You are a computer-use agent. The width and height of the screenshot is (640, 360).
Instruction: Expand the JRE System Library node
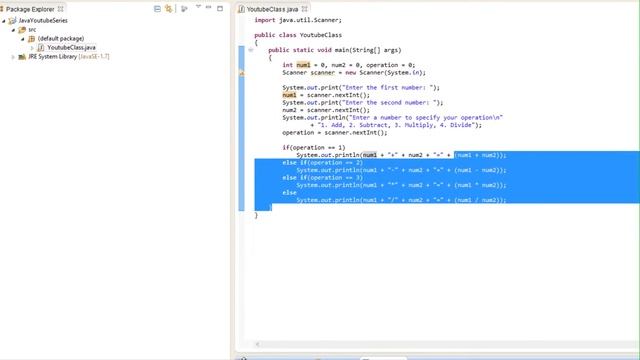coord(13,57)
